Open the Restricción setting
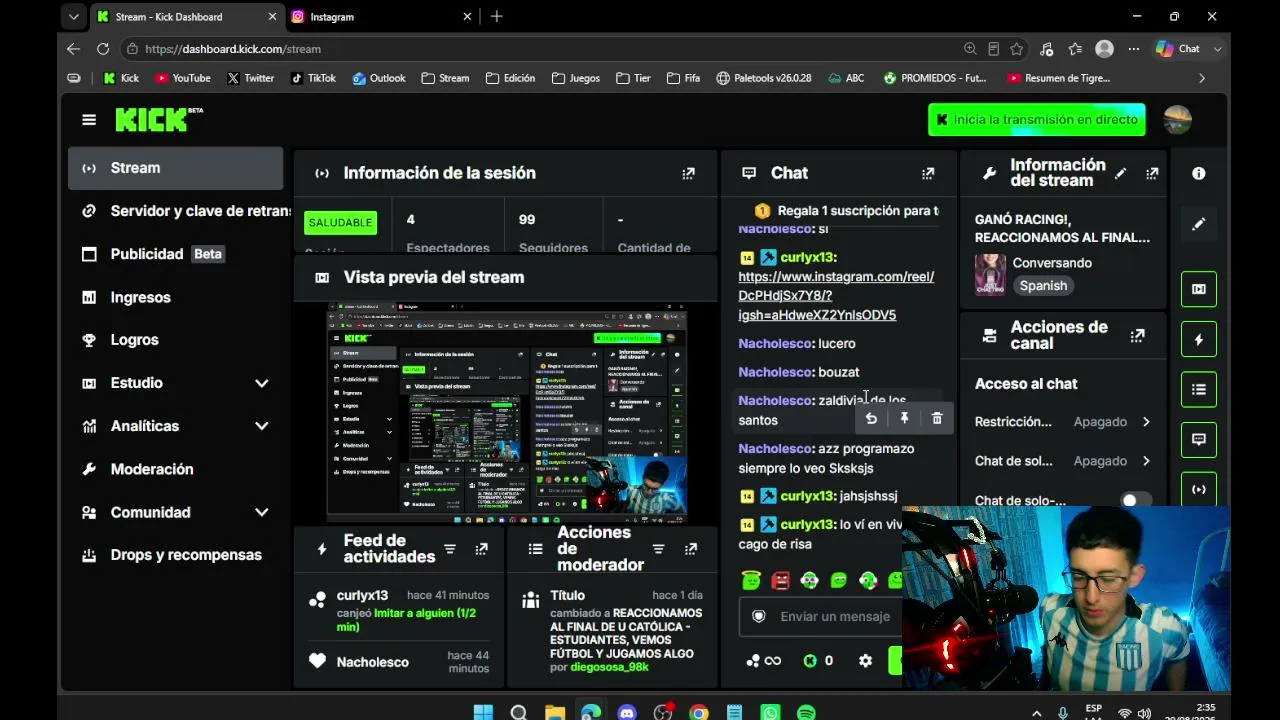Image resolution: width=1280 pixels, height=720 pixels. pyautogui.click(x=1063, y=422)
